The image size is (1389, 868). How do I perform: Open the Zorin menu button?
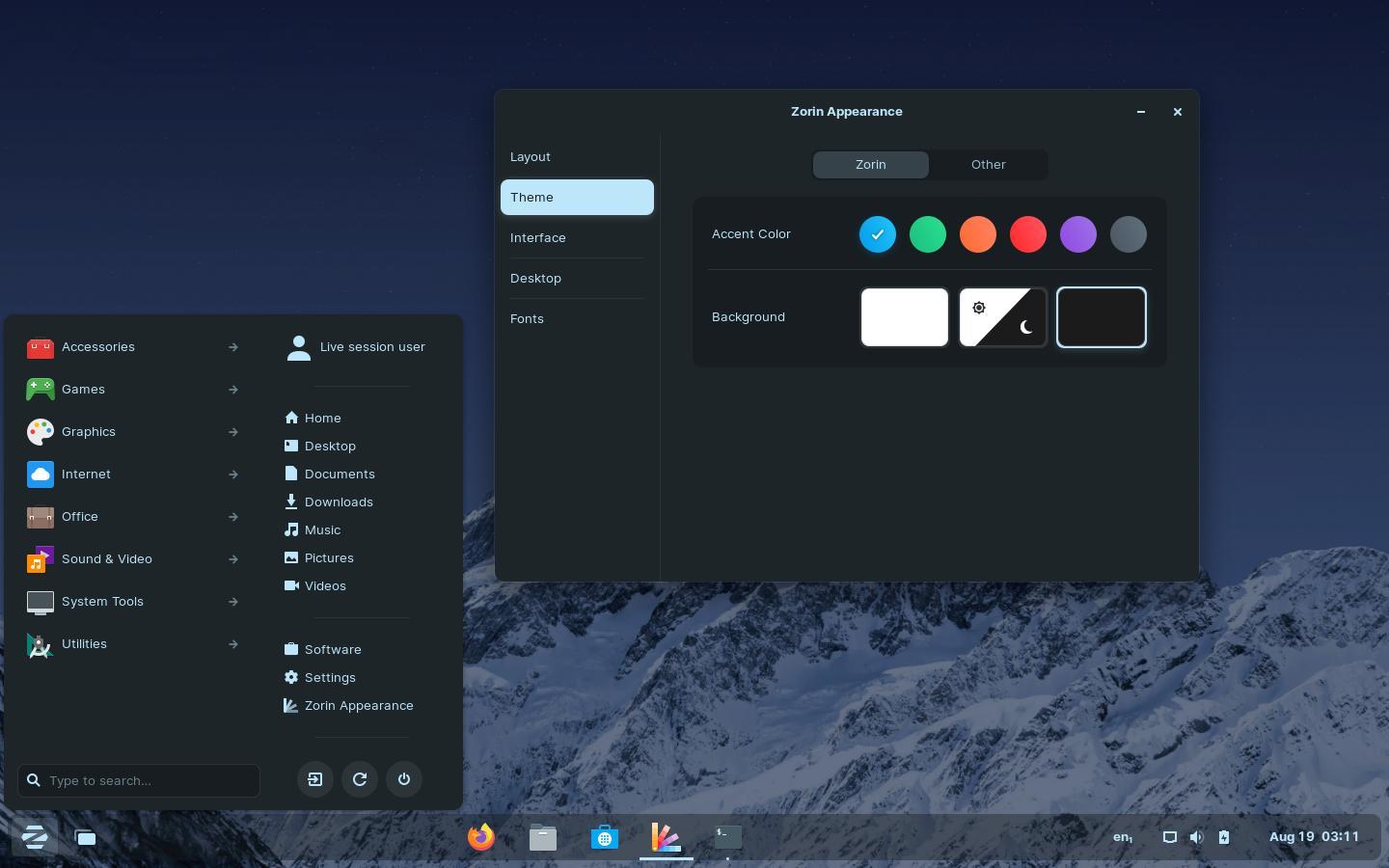[x=35, y=837]
